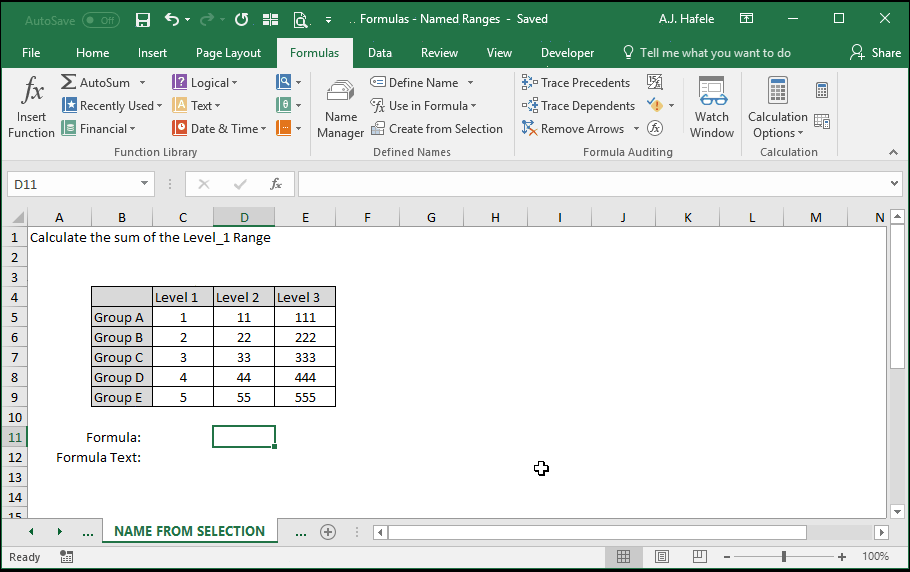Open Calculation Options menu

(x=777, y=109)
